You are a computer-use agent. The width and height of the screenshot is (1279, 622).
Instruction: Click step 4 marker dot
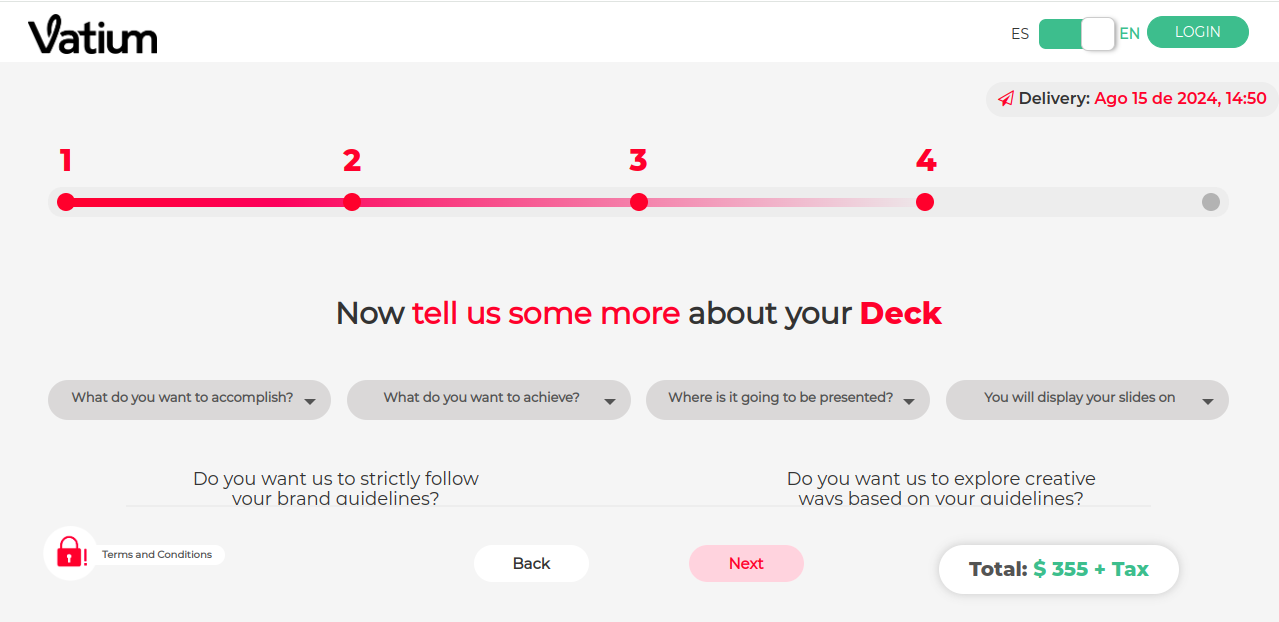(925, 202)
